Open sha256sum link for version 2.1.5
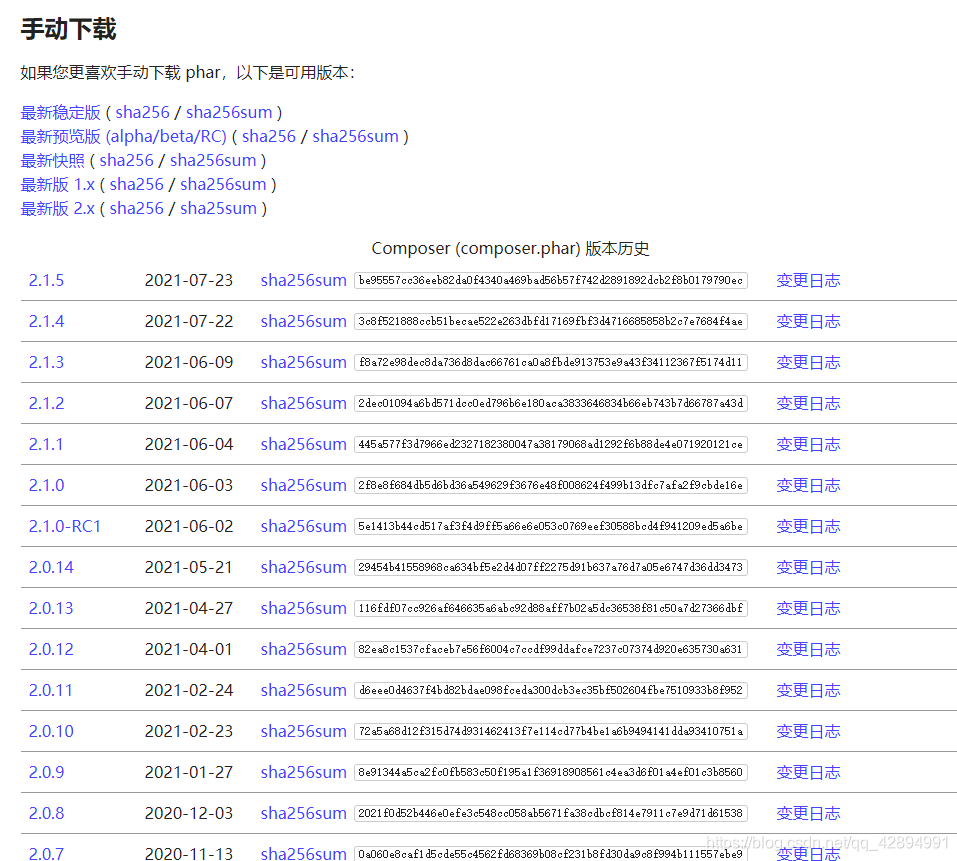Viewport: 957px width, 861px height. 303,281
